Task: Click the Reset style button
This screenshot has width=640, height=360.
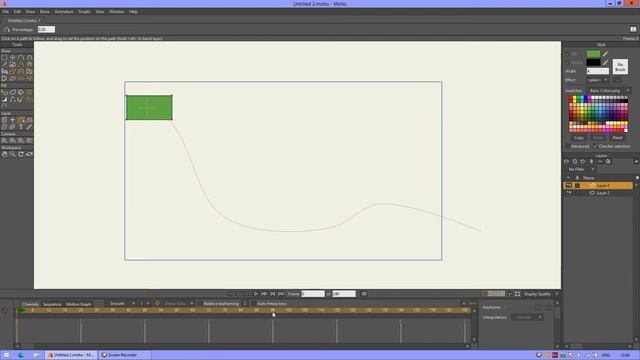Action: tap(617, 138)
